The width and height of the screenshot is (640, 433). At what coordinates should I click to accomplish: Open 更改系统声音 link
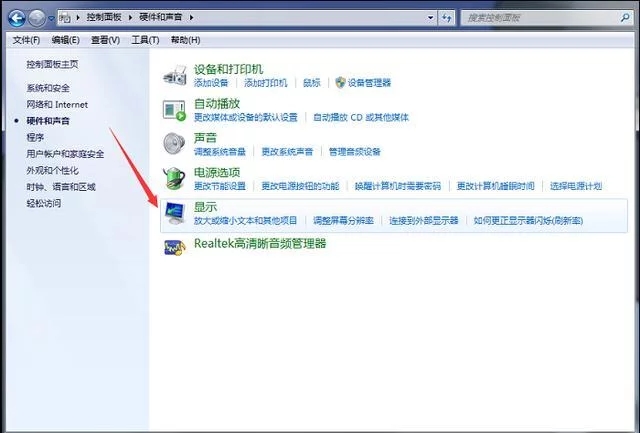287,152
